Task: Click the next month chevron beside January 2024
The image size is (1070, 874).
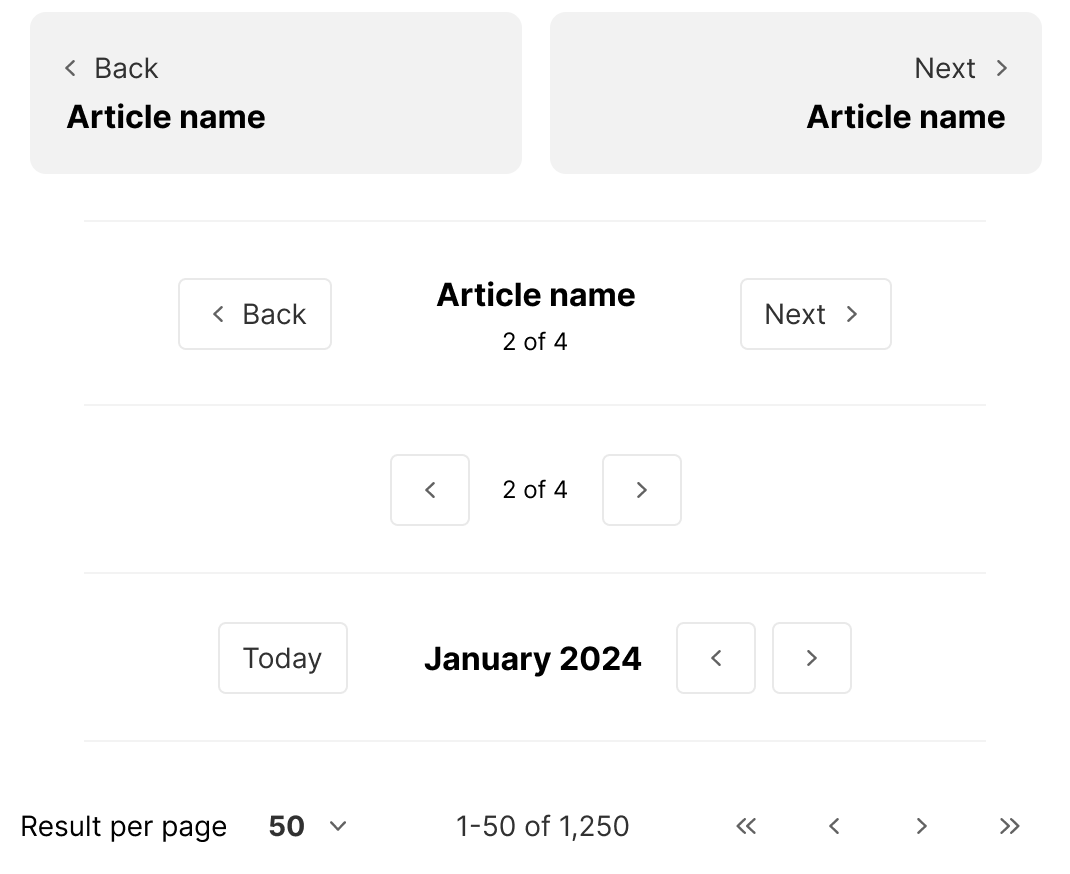Action: 811,658
